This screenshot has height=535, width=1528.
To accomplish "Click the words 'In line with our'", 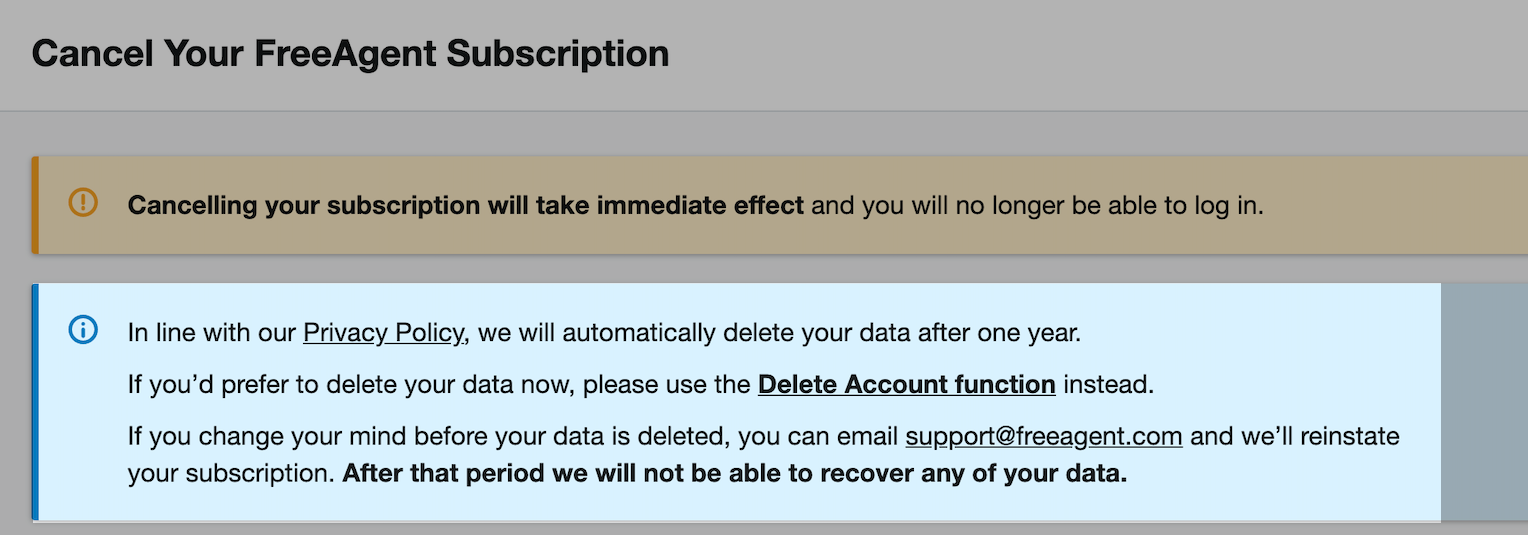I will tap(212, 332).
